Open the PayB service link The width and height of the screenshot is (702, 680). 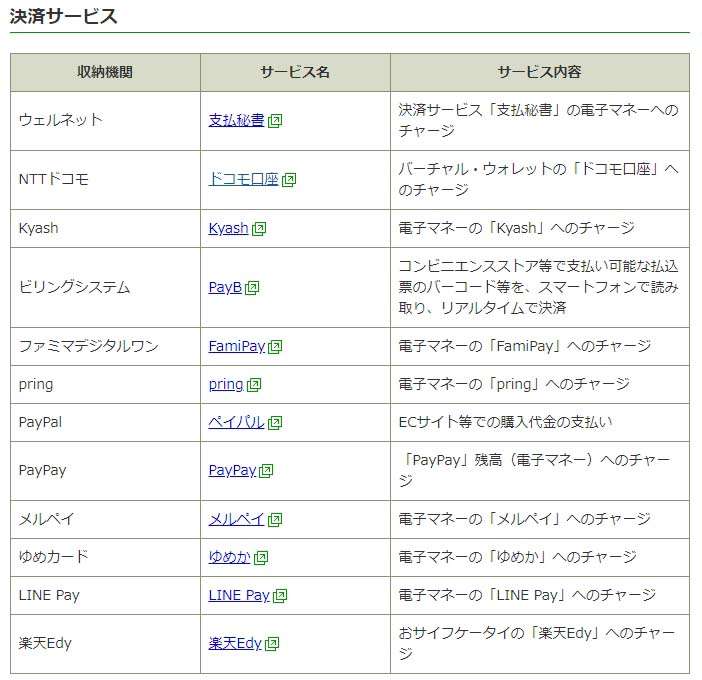[225, 287]
